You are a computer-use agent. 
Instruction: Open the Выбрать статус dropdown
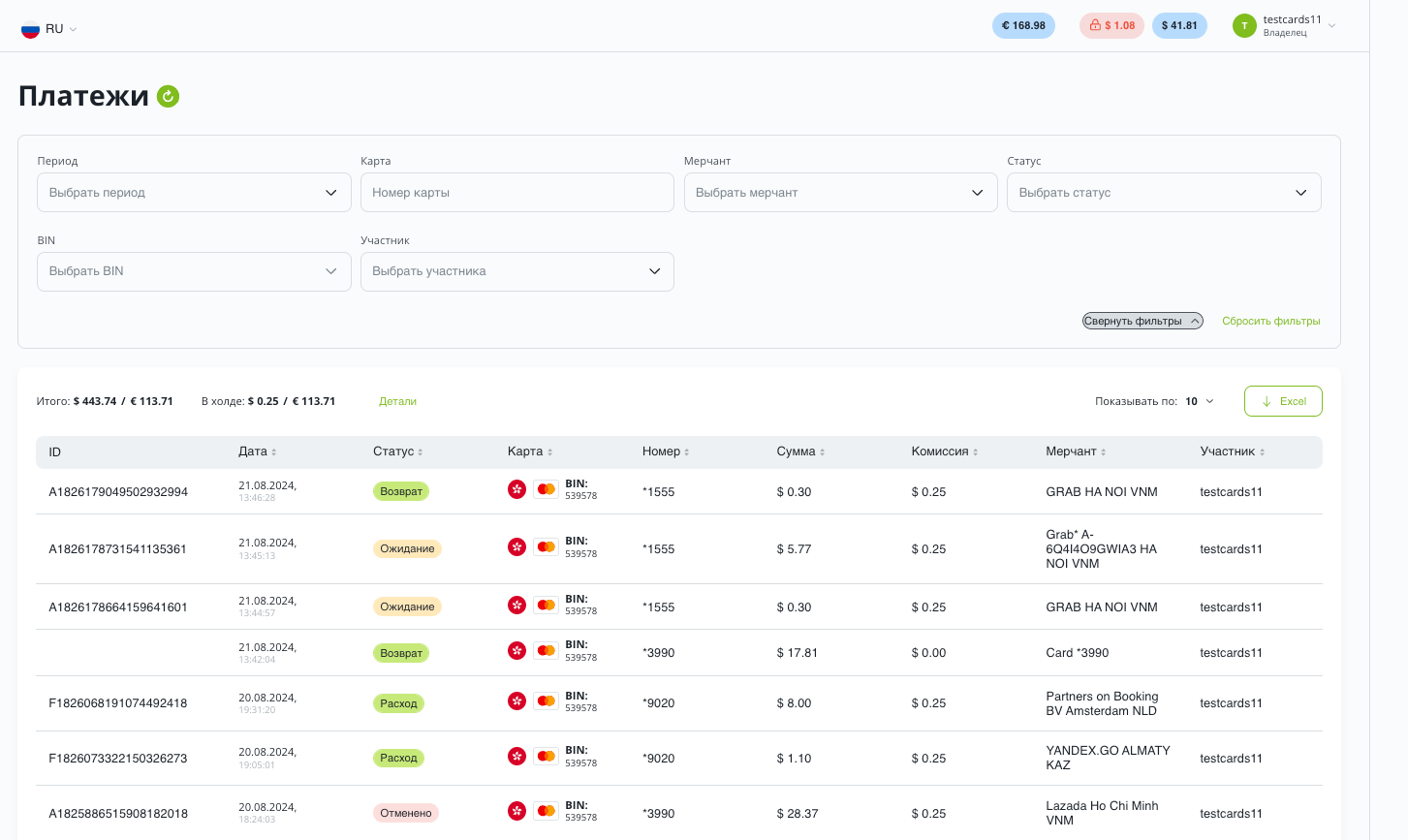(1164, 192)
